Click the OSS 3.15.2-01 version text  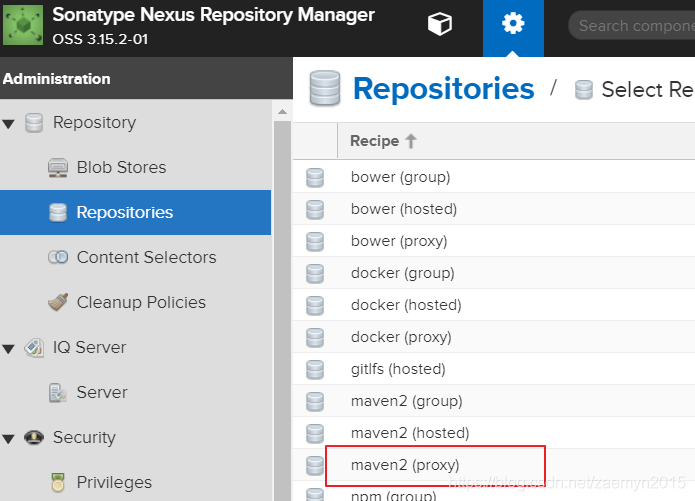(x=100, y=39)
